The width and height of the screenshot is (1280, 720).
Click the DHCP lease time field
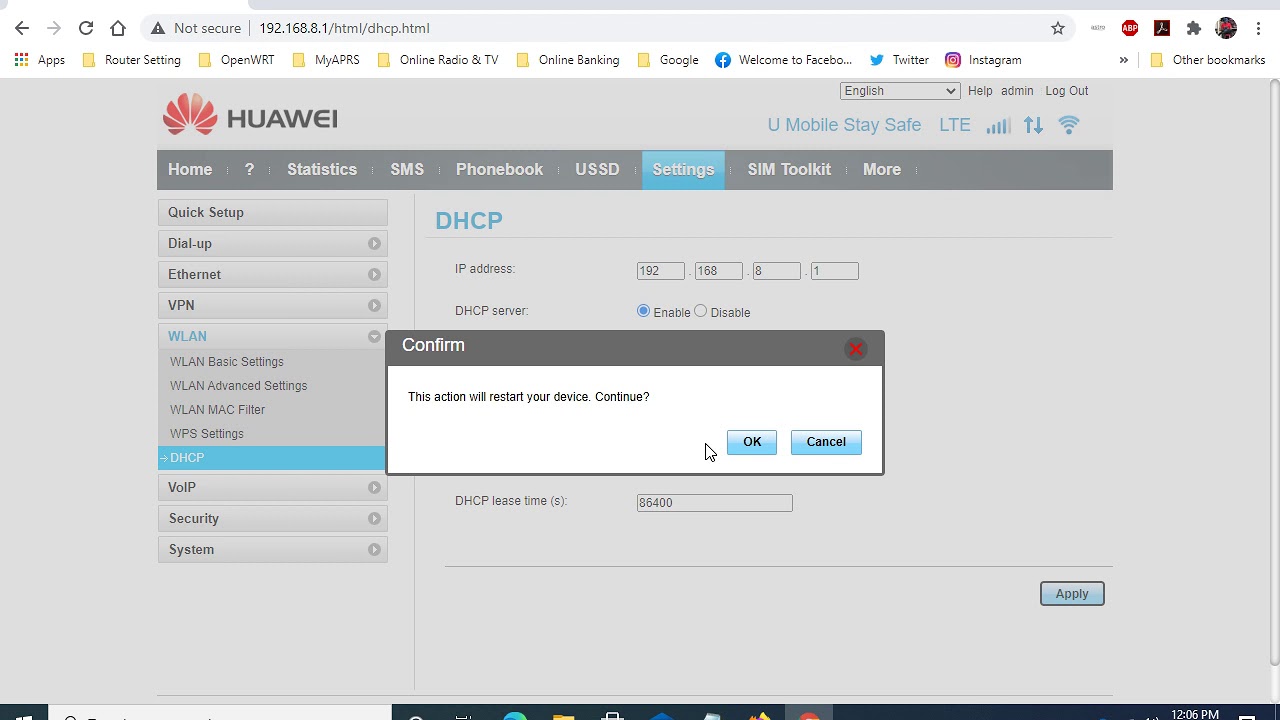click(714, 503)
